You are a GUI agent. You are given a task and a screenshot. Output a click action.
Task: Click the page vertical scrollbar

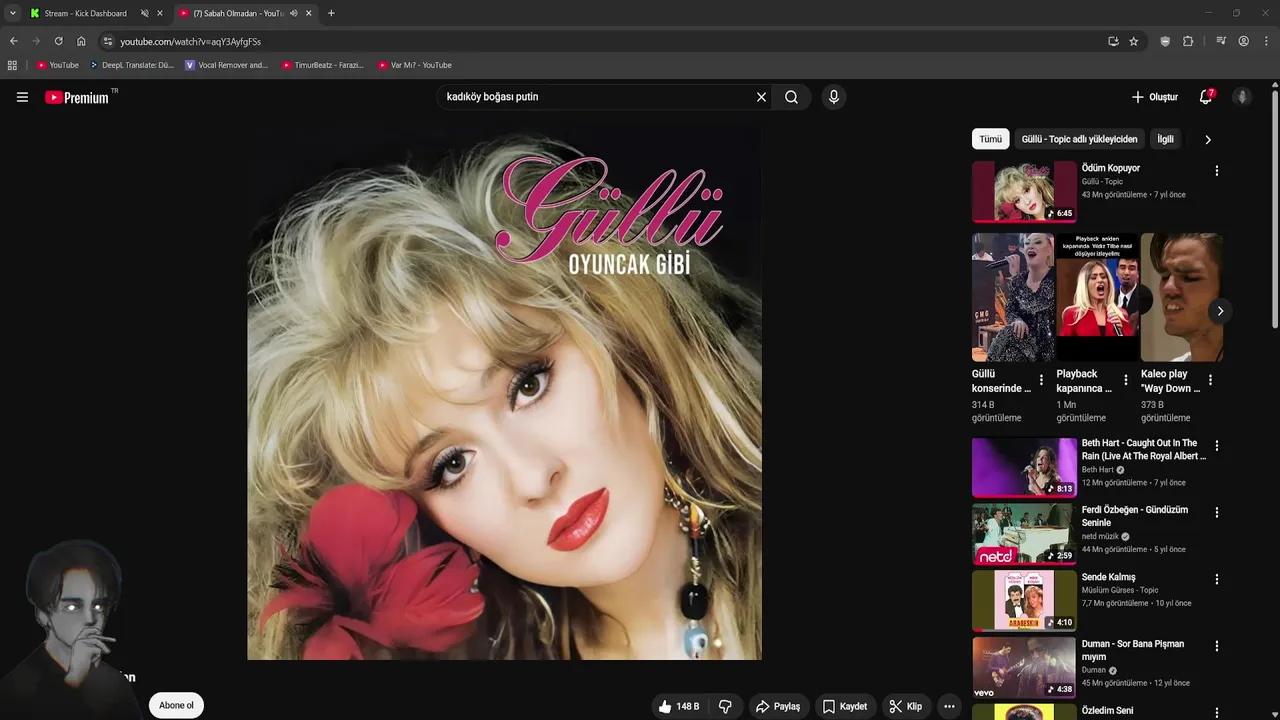click(x=1275, y=208)
